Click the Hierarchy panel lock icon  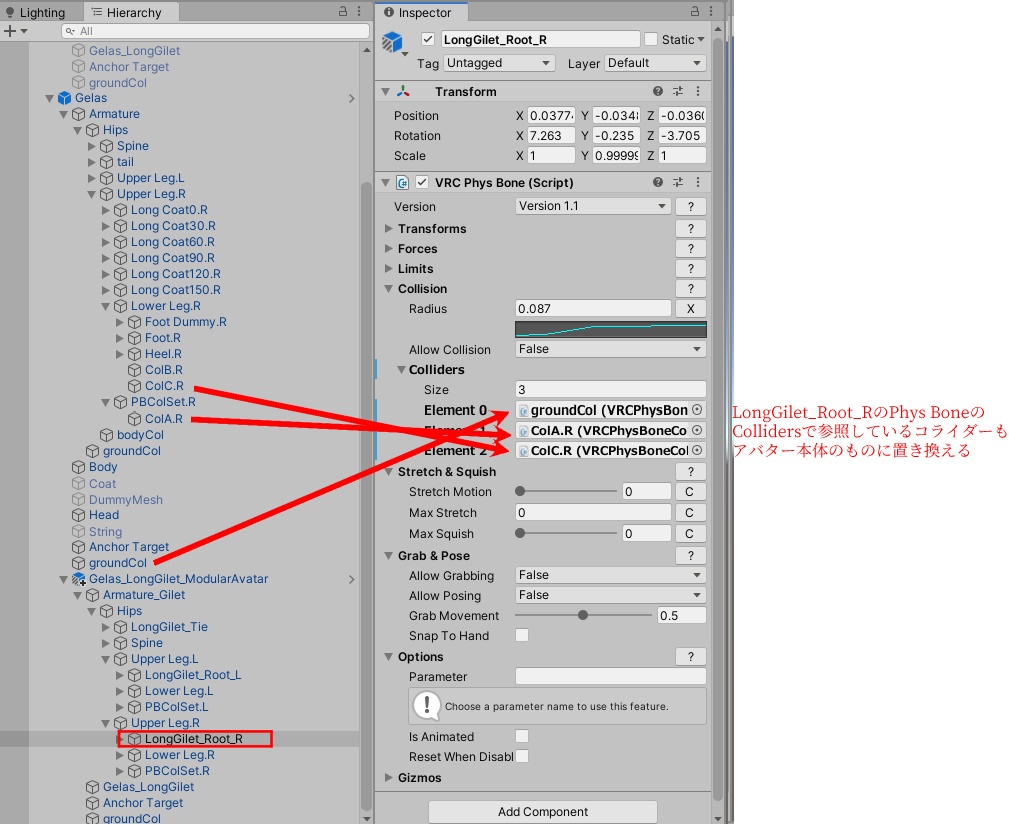(343, 12)
